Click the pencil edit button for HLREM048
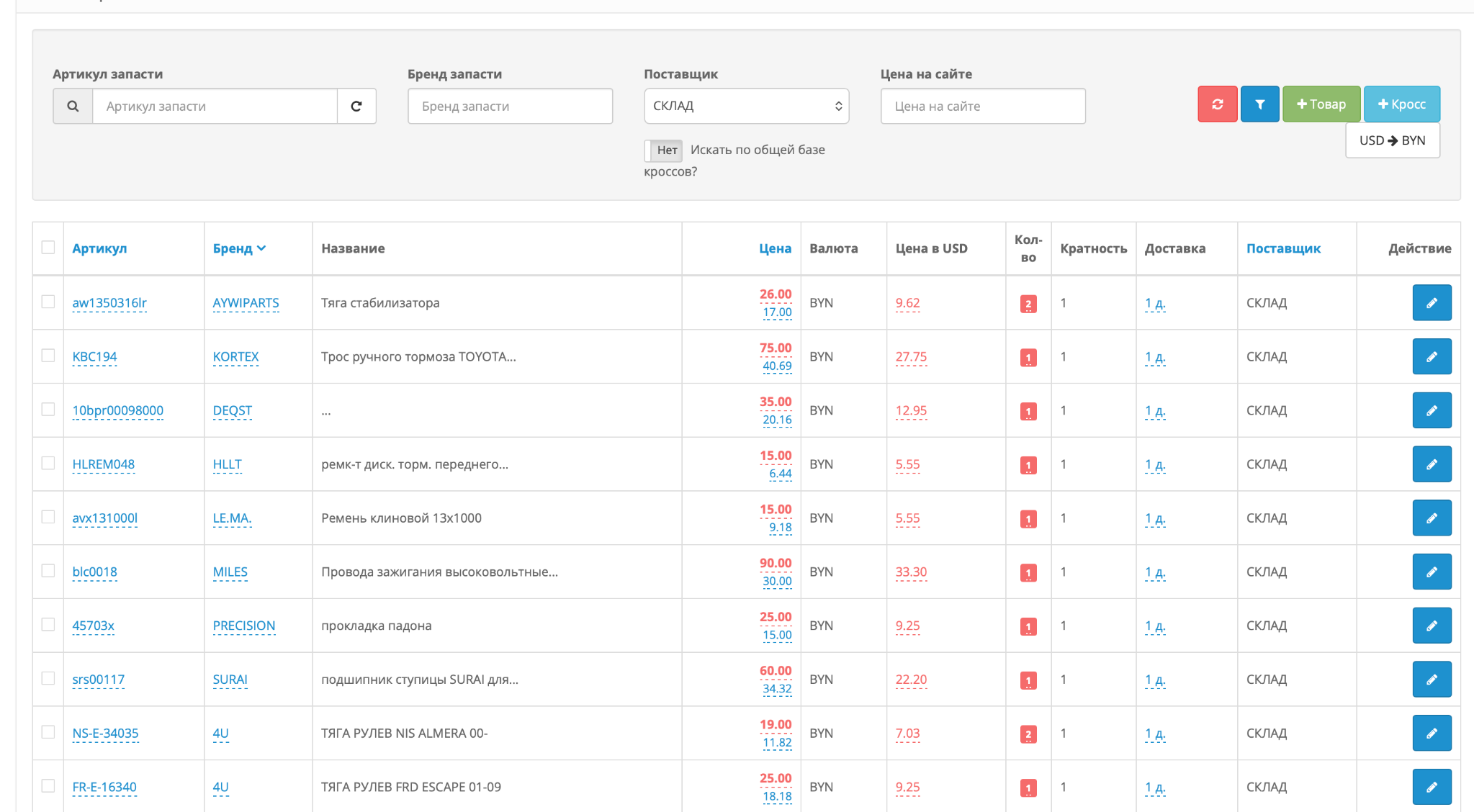The width and height of the screenshot is (1474, 812). [x=1432, y=464]
